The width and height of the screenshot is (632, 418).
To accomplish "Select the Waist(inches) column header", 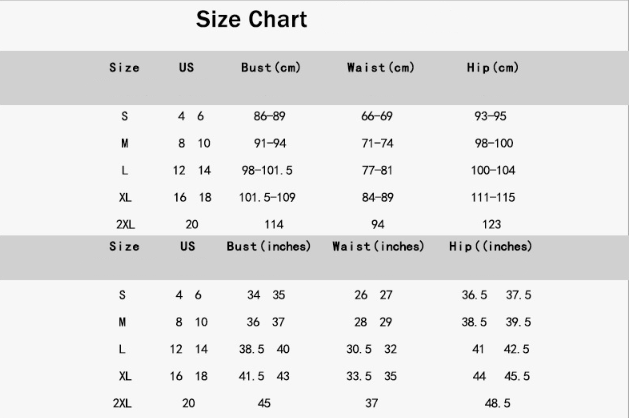I will coord(378,246).
